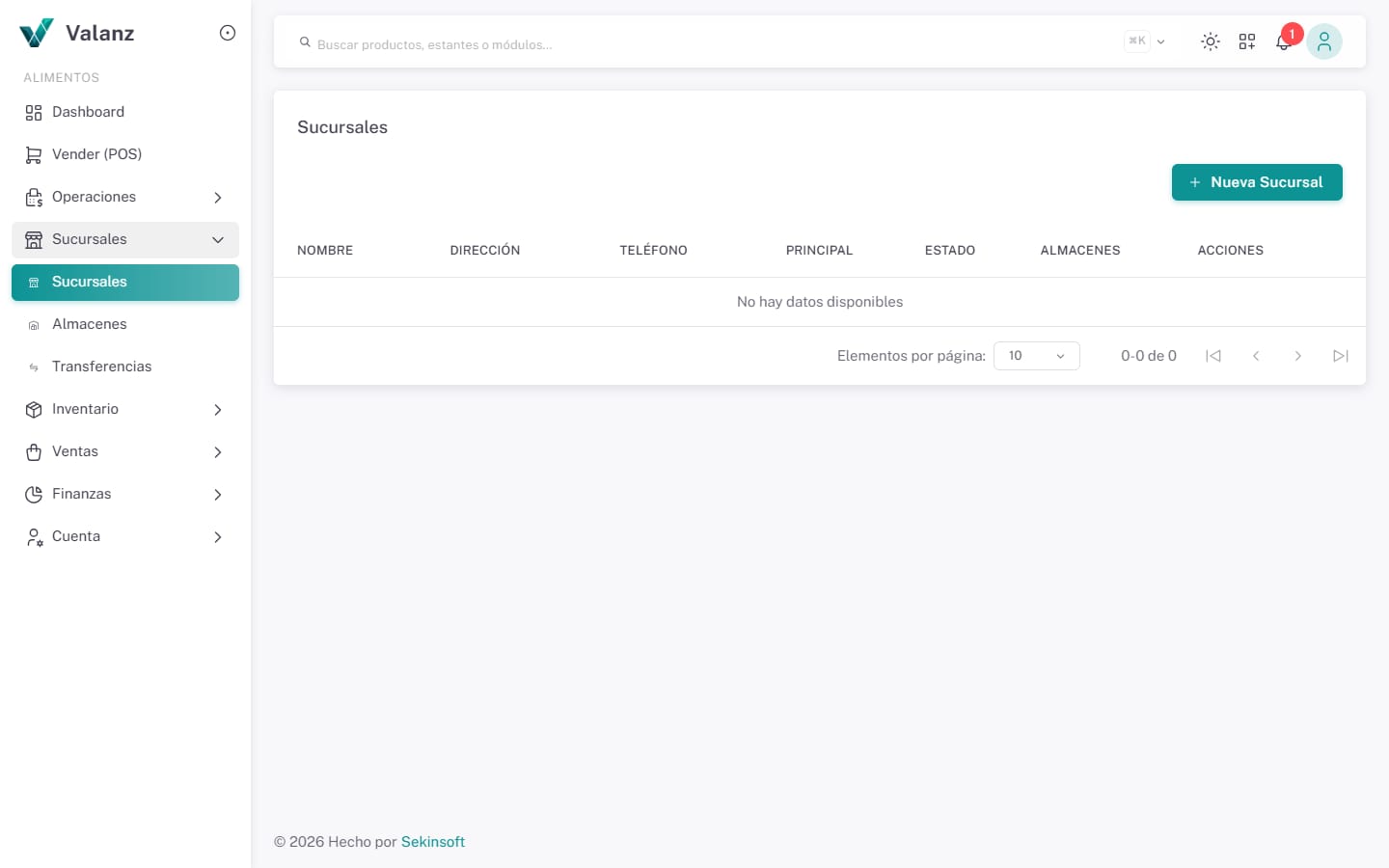Click the Finanzas pie chart icon

click(34, 495)
